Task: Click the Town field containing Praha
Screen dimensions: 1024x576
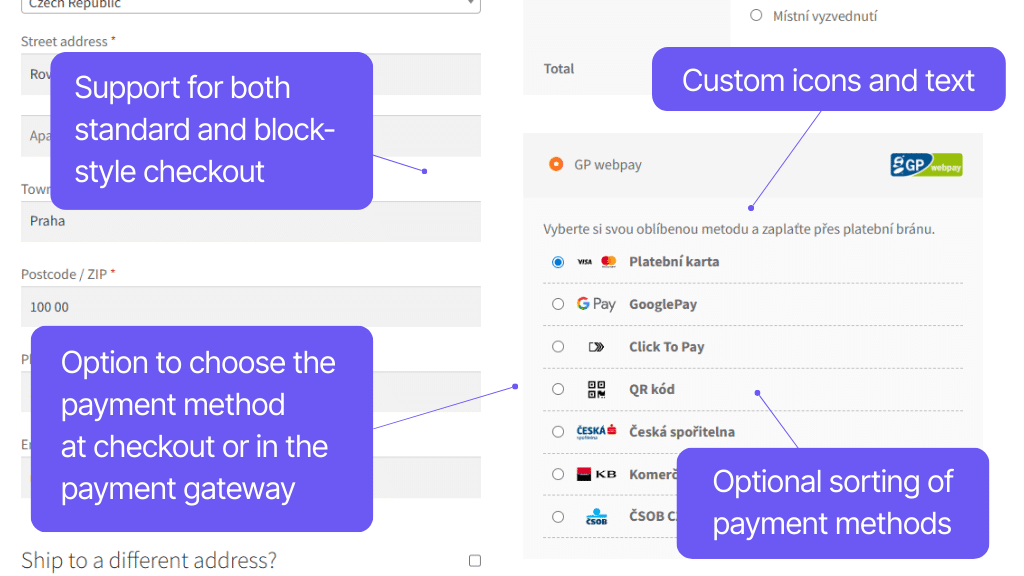Action: click(251, 221)
